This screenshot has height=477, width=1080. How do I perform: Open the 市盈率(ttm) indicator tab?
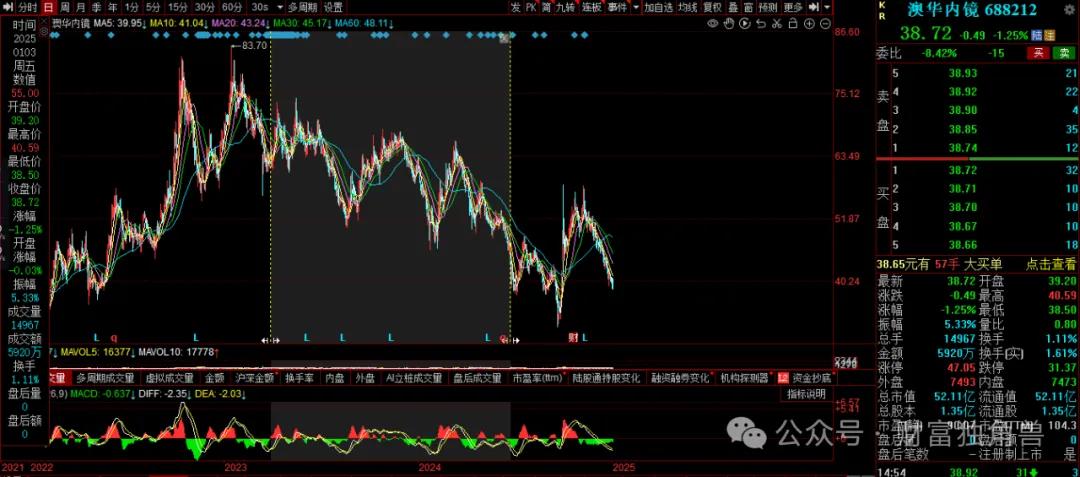(x=537, y=378)
